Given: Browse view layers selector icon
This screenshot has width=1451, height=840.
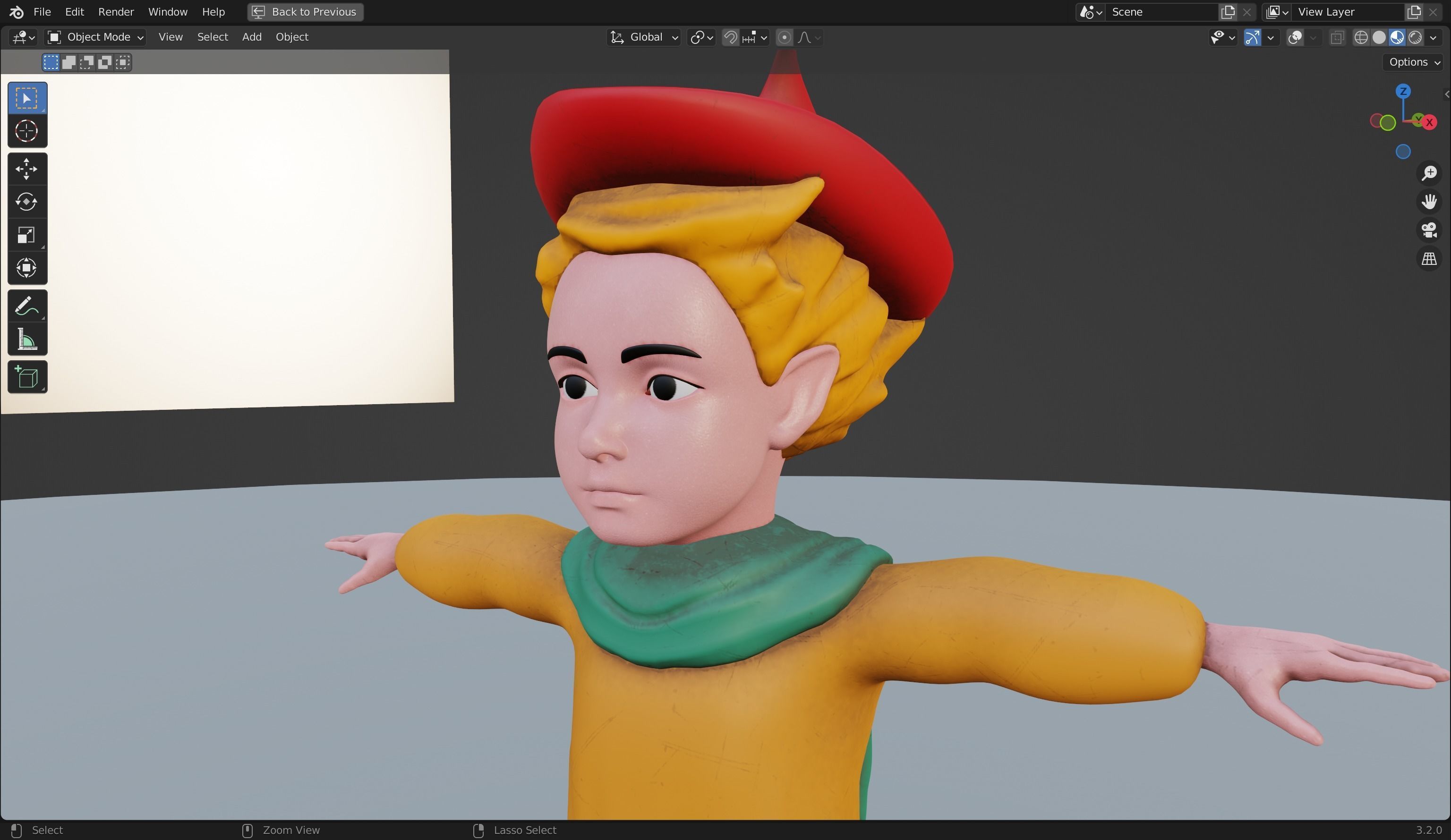Looking at the screenshot, I should tap(1277, 11).
